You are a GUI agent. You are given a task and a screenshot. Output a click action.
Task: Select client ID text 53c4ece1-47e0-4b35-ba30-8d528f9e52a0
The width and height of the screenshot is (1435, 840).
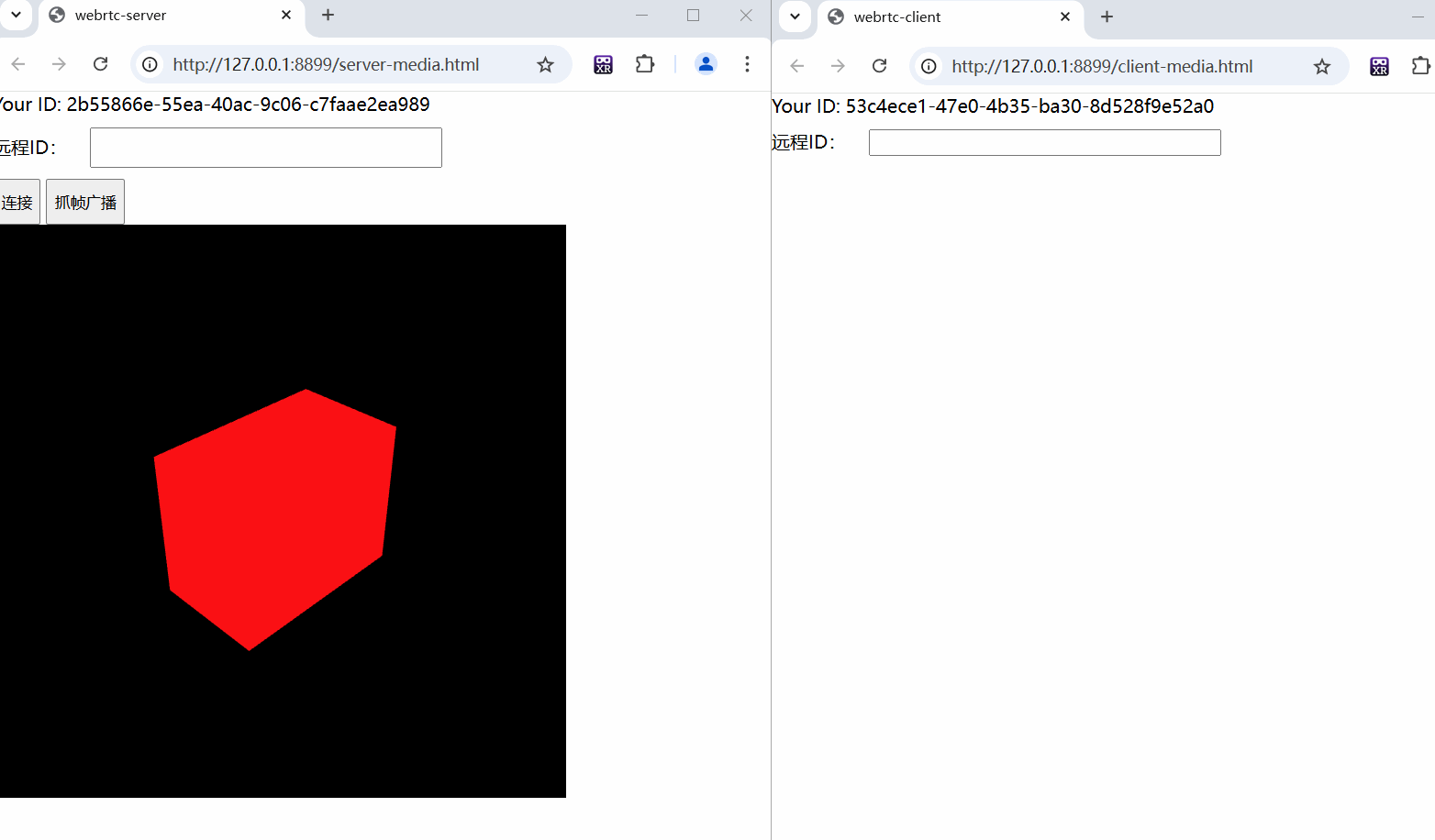(1029, 106)
